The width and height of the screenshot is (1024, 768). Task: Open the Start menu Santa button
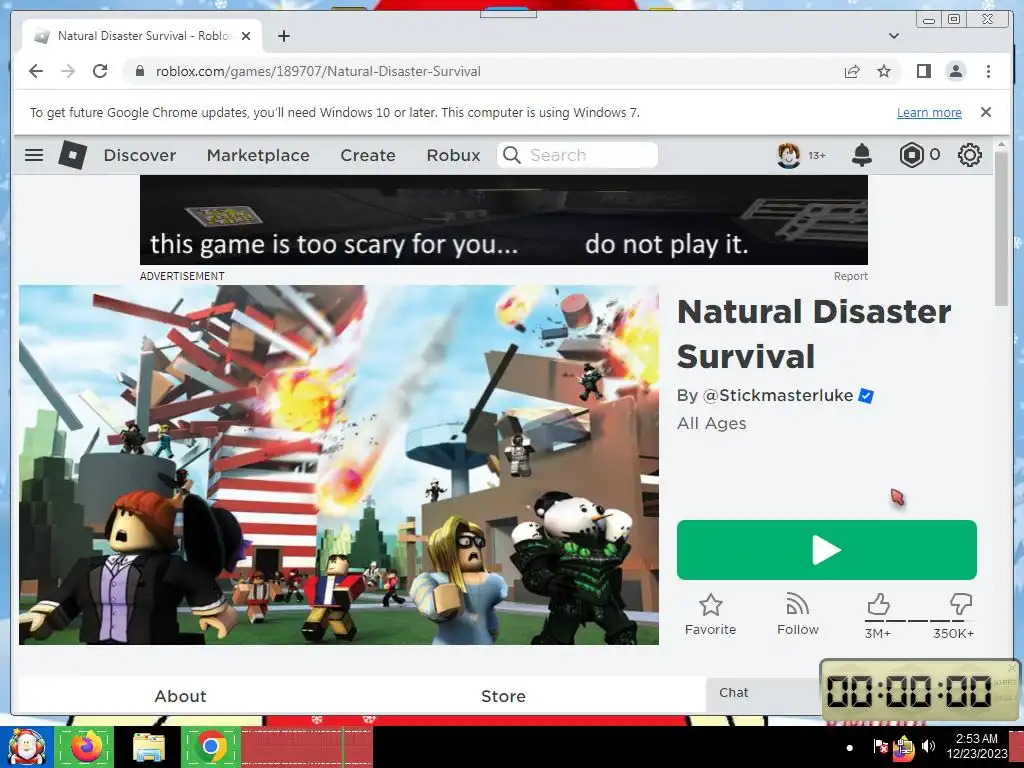click(26, 746)
